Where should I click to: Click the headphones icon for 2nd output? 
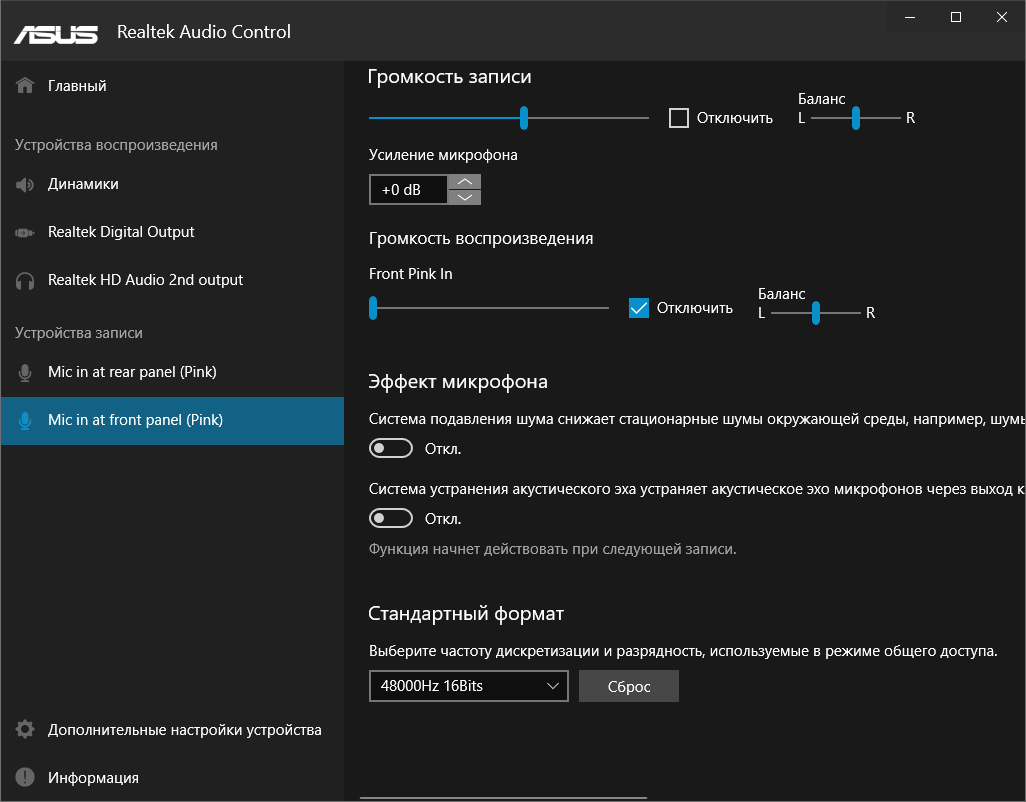click(25, 280)
